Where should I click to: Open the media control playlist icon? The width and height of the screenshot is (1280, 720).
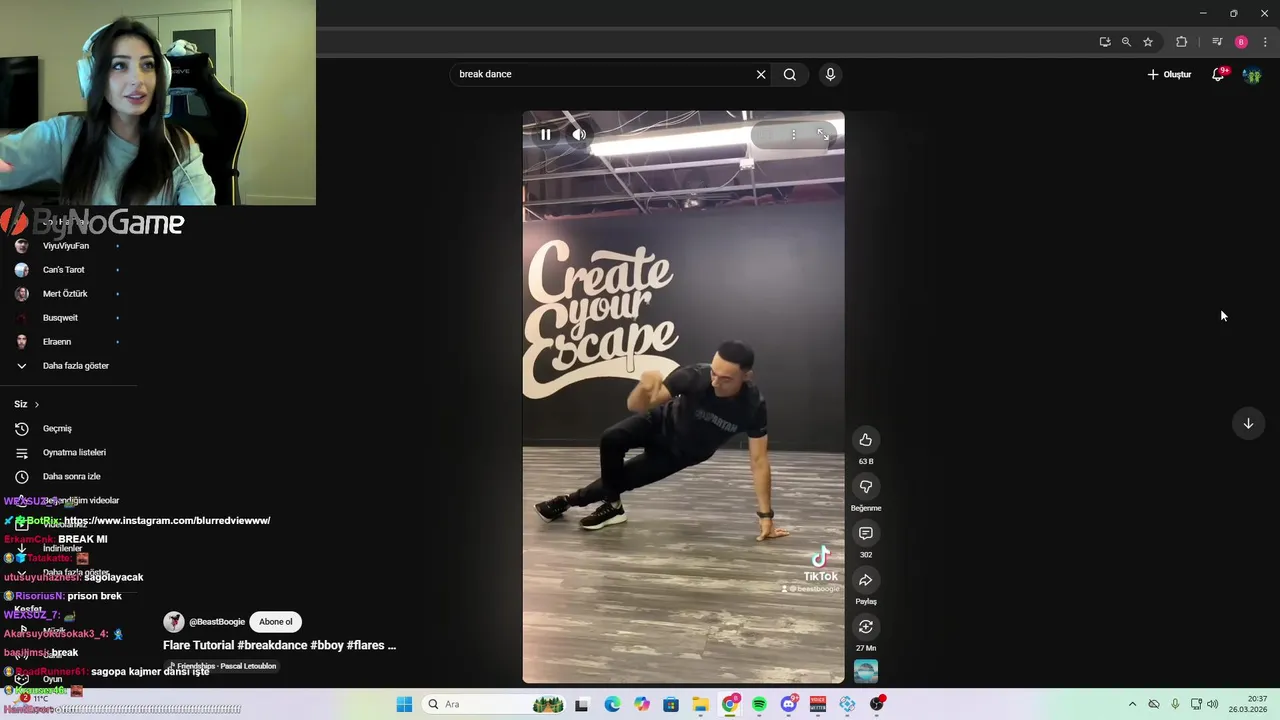1217,42
